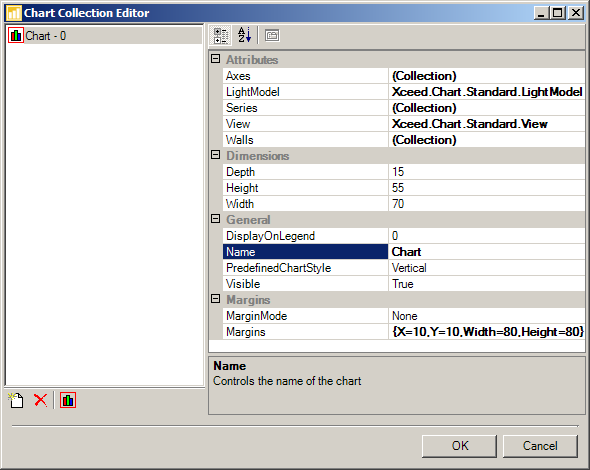
Task: Switch property grid to Categorized view
Action: coord(220,36)
